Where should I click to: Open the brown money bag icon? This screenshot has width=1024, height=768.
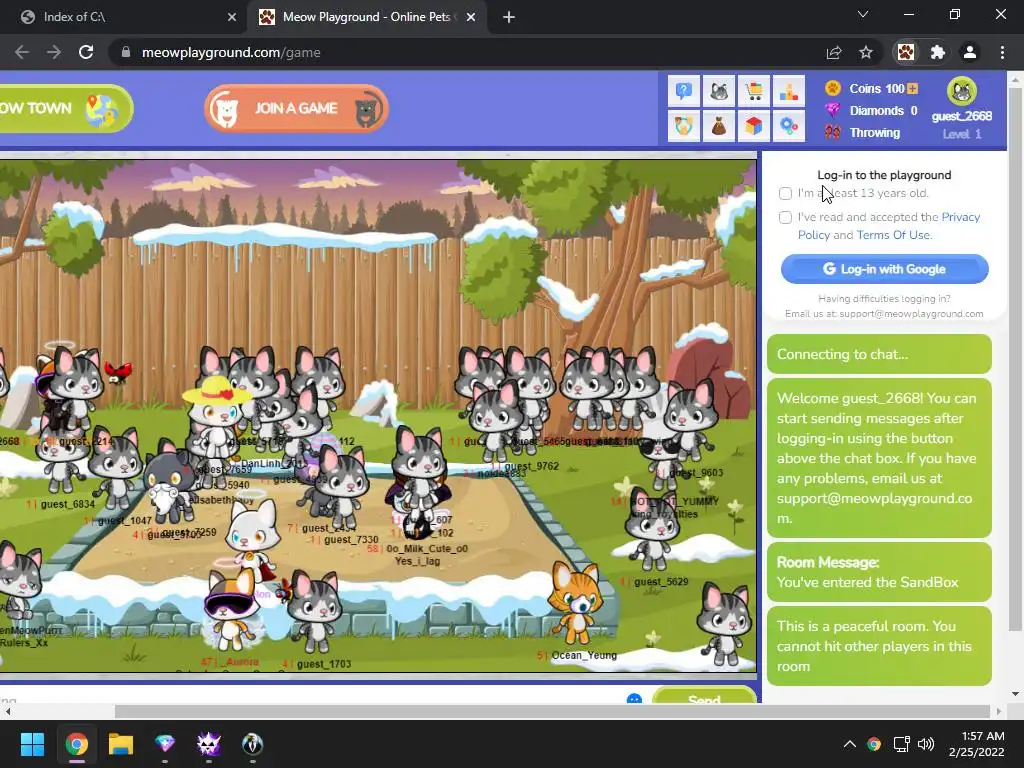[719, 126]
